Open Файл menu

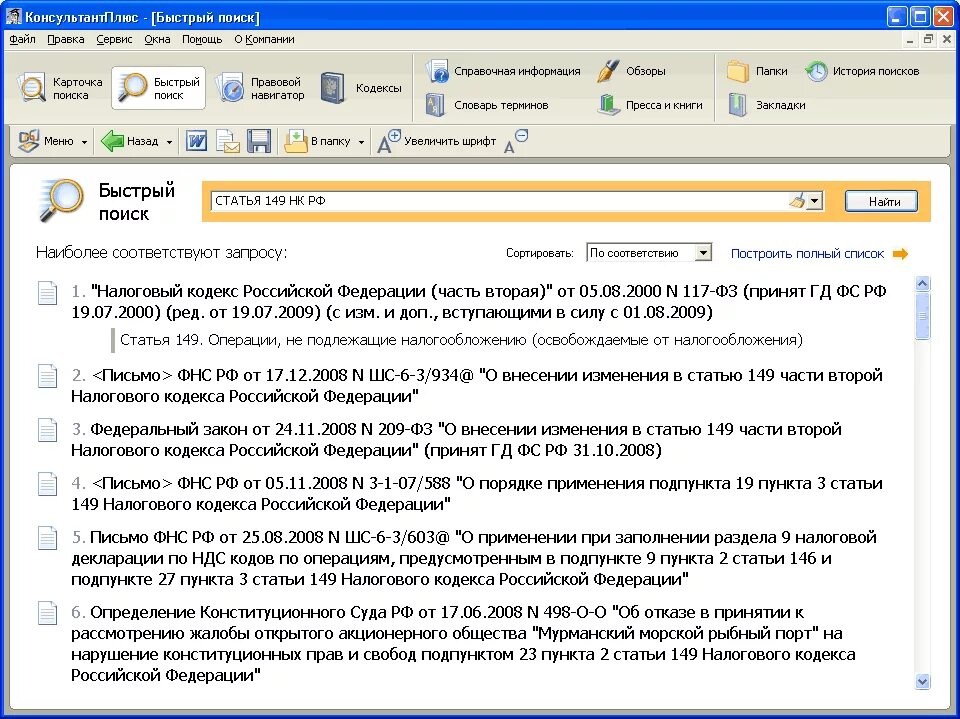coord(22,39)
